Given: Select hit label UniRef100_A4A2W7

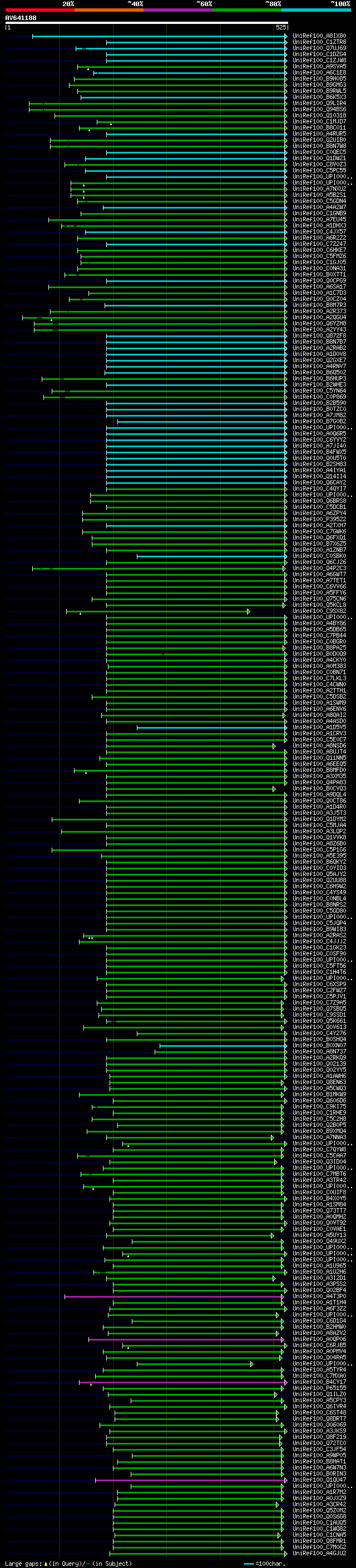Looking at the screenshot, I should point(319,207).
